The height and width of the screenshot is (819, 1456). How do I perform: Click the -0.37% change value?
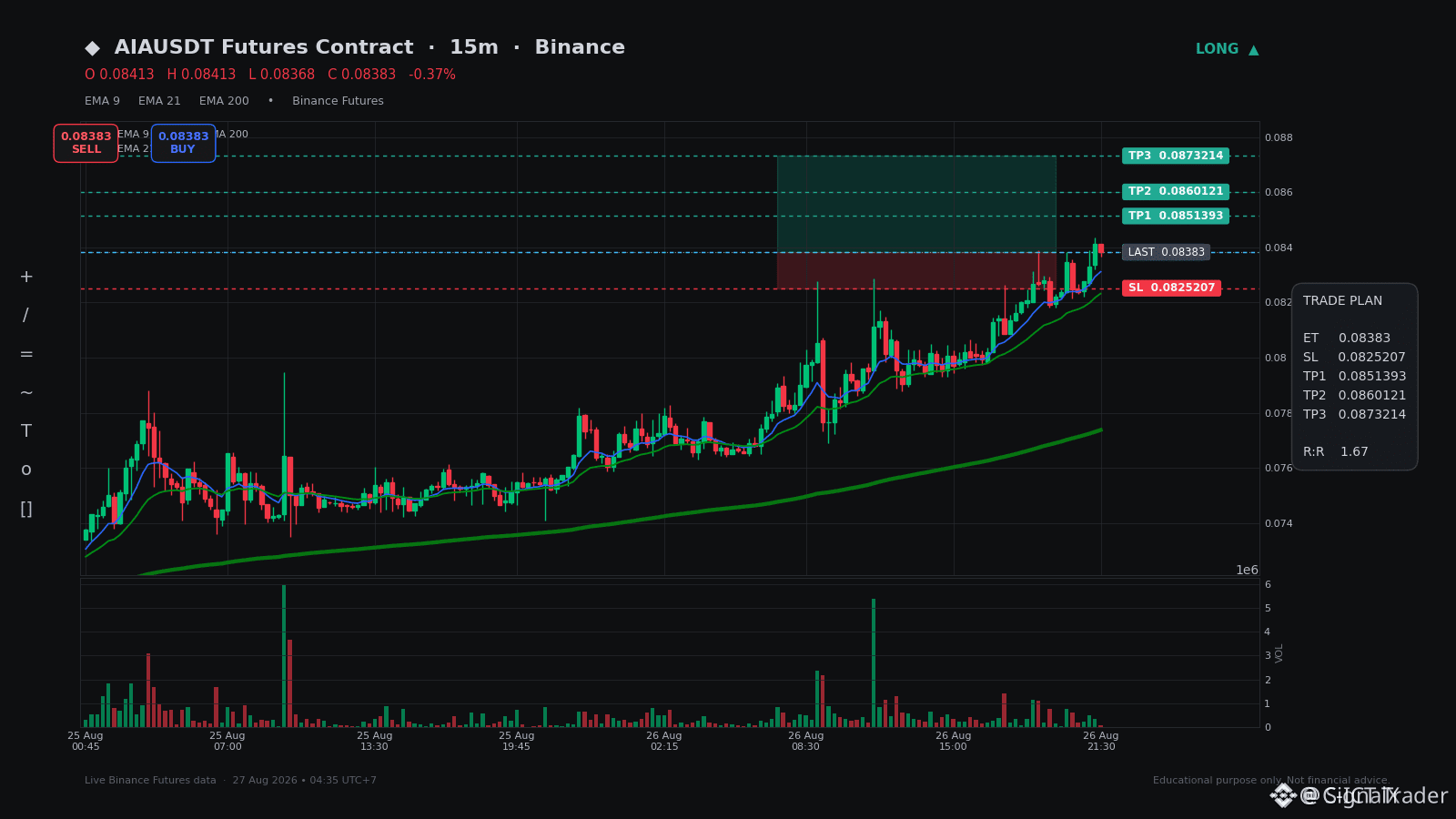point(432,75)
